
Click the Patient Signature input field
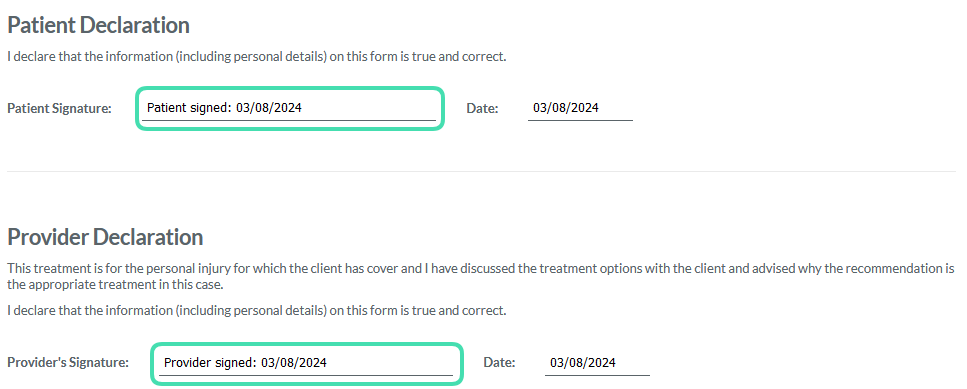289,109
